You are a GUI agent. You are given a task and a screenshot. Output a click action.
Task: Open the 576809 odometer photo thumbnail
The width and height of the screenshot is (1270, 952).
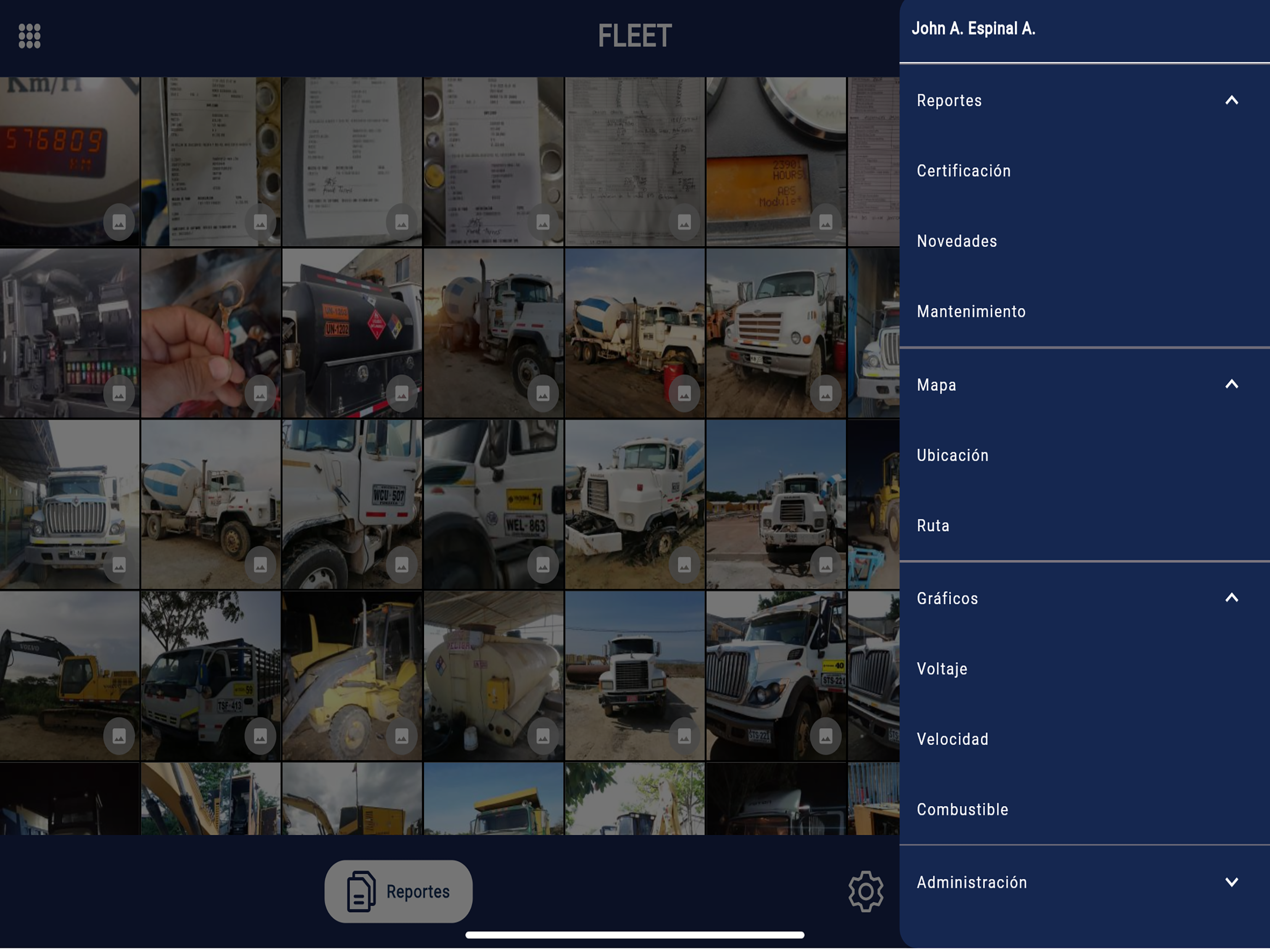click(70, 162)
